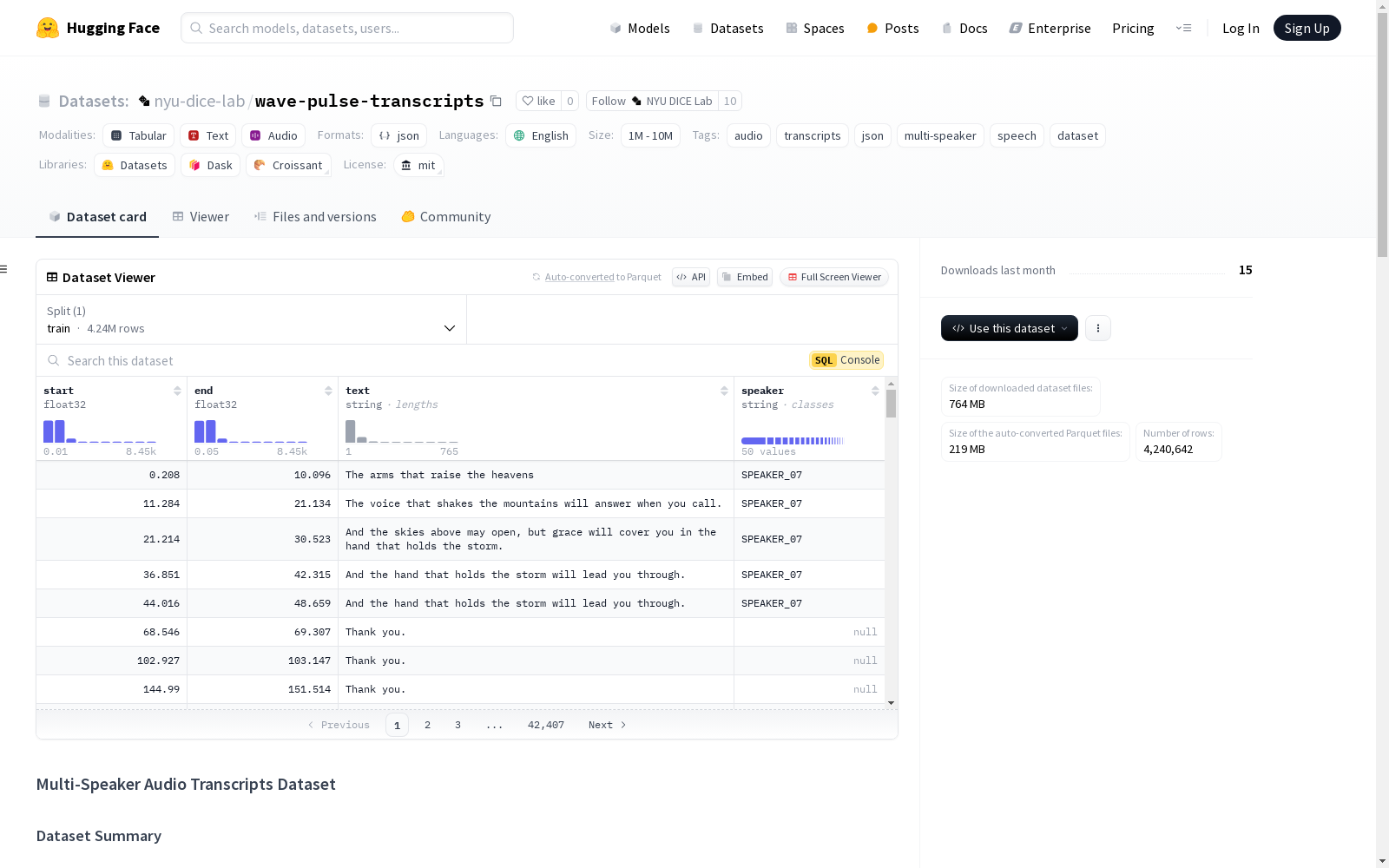This screenshot has height=868, width=1389.
Task: Filter by Audio modality tag
Action: (273, 135)
